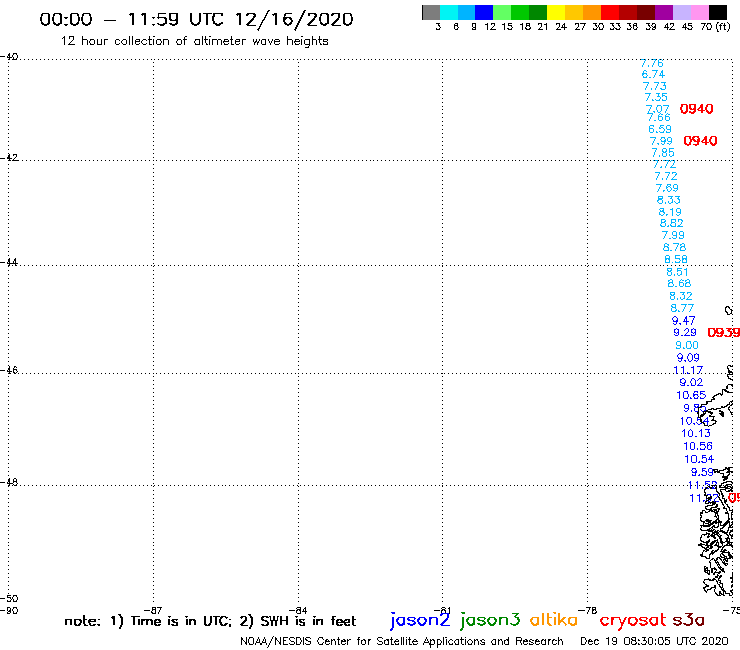Select the 7.35 wave height value
Screen dimensions: 740x650
(656, 97)
